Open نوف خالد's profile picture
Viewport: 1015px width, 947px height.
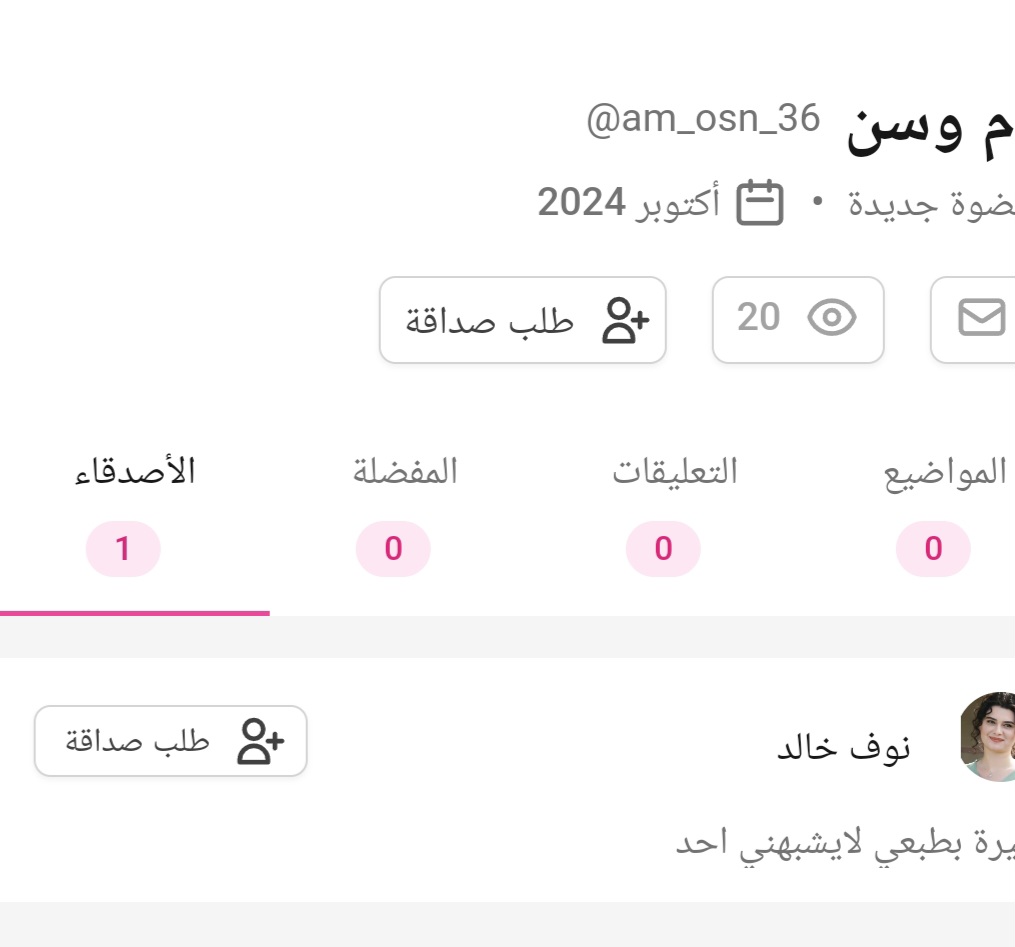[989, 737]
